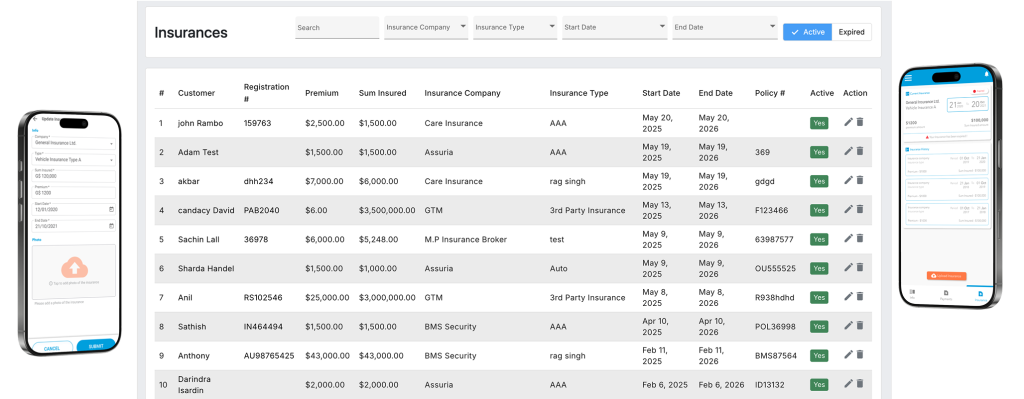Edit john Rambo's insurance with pencil icon

point(848,122)
